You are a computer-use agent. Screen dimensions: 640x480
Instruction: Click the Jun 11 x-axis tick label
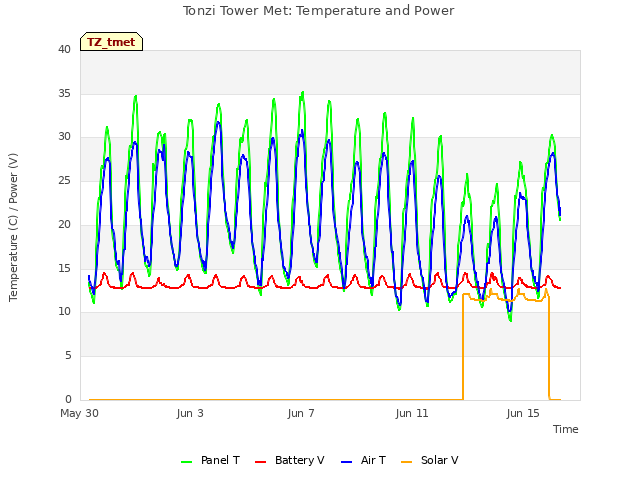412,413
